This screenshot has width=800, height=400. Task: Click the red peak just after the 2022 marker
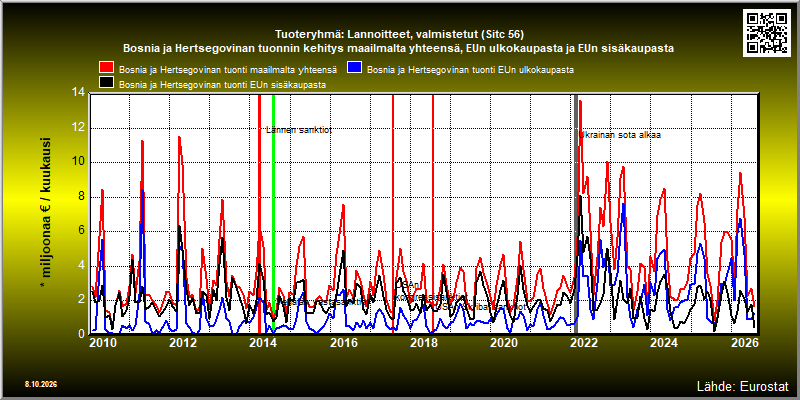tap(581, 102)
